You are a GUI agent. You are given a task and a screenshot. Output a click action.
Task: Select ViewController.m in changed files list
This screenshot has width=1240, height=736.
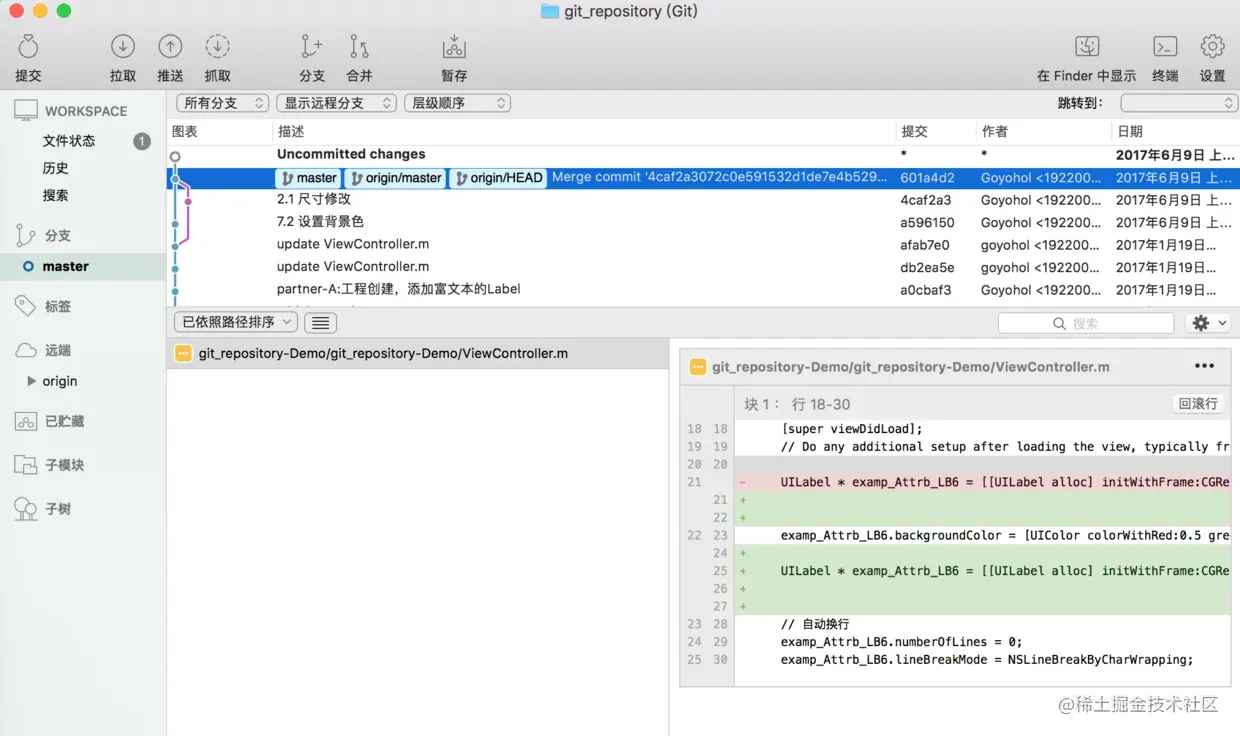click(418, 353)
